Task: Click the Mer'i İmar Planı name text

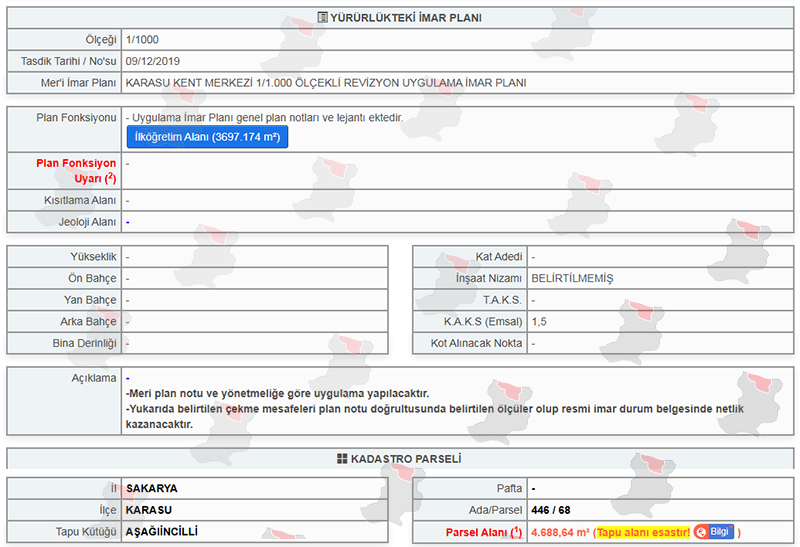Action: pyautogui.click(x=326, y=82)
